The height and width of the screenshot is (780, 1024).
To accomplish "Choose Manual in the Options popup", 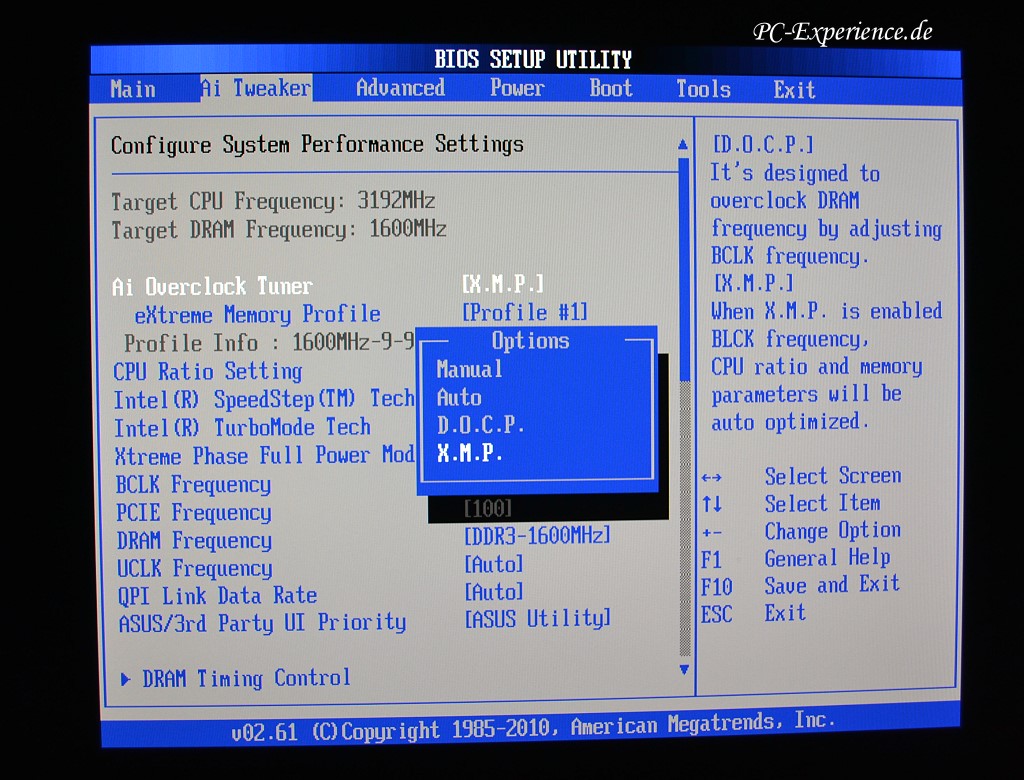I will pyautogui.click(x=470, y=369).
